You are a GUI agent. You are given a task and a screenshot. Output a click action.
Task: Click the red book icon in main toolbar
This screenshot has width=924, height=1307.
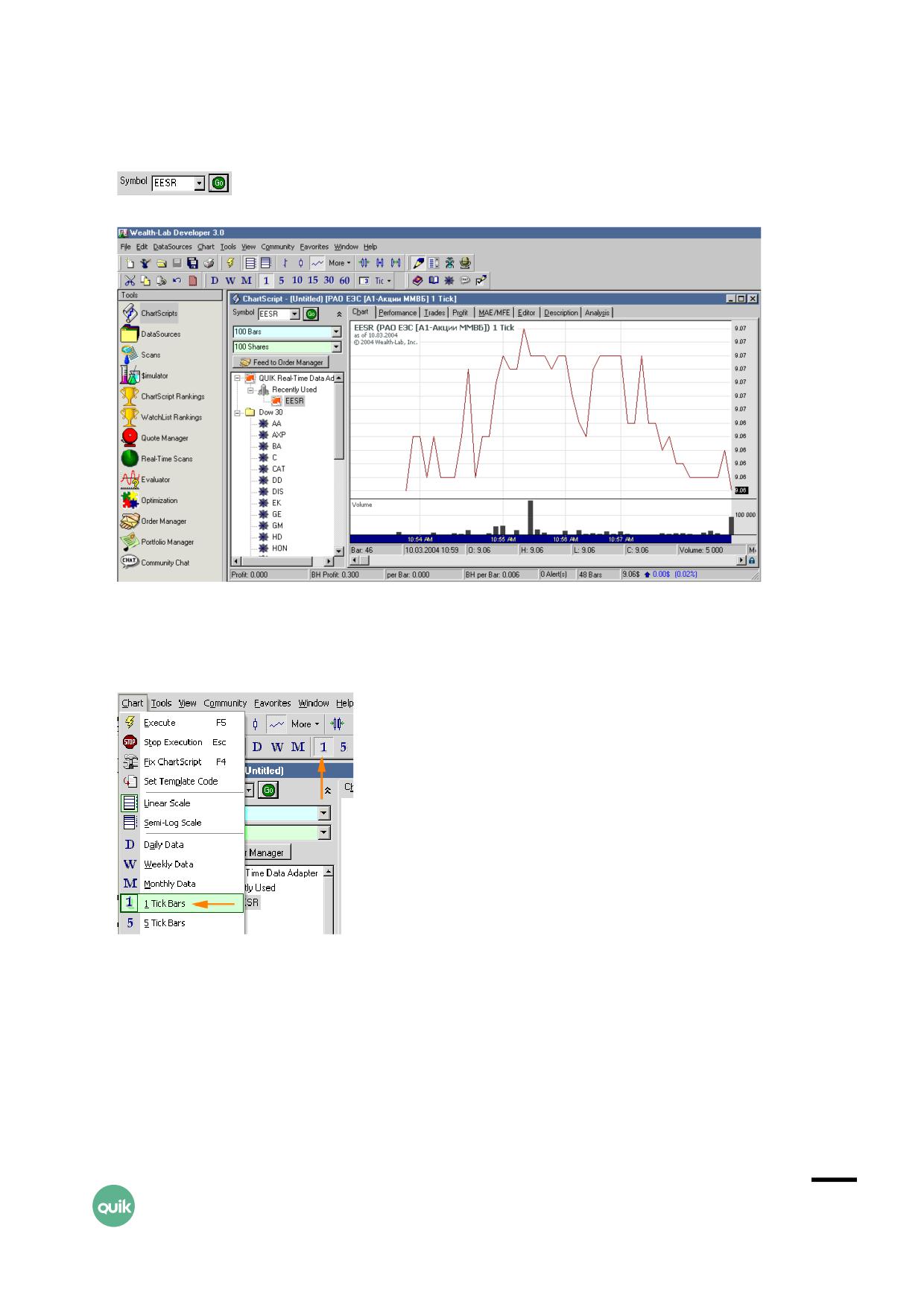tap(417, 281)
